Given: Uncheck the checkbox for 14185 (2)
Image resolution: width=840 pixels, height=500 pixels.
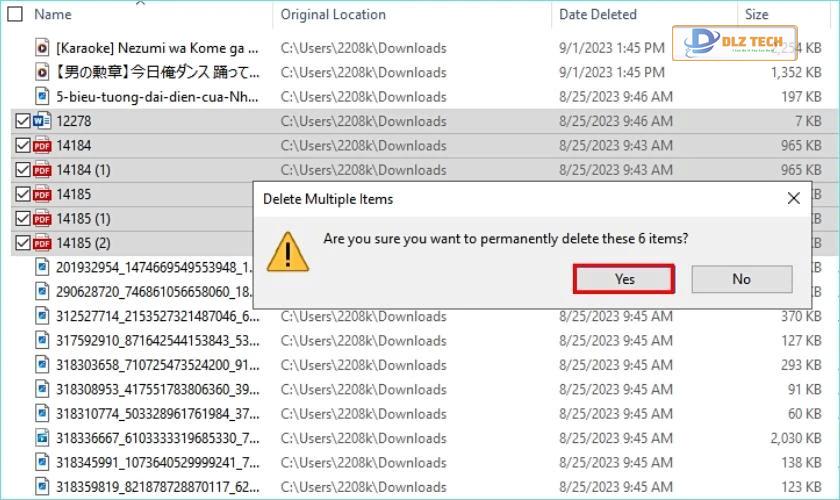Looking at the screenshot, I should 22,243.
